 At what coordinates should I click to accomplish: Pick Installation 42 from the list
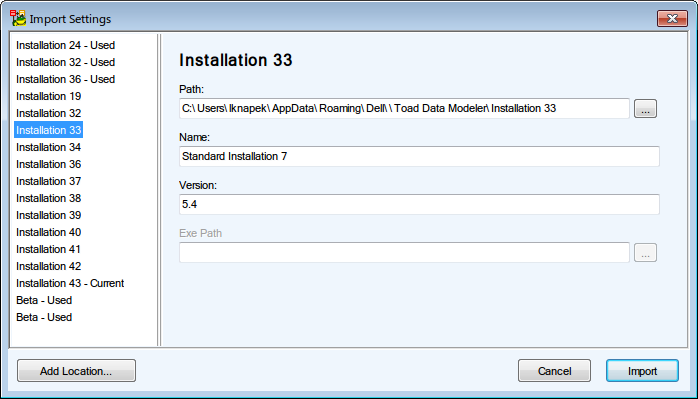(x=49, y=266)
